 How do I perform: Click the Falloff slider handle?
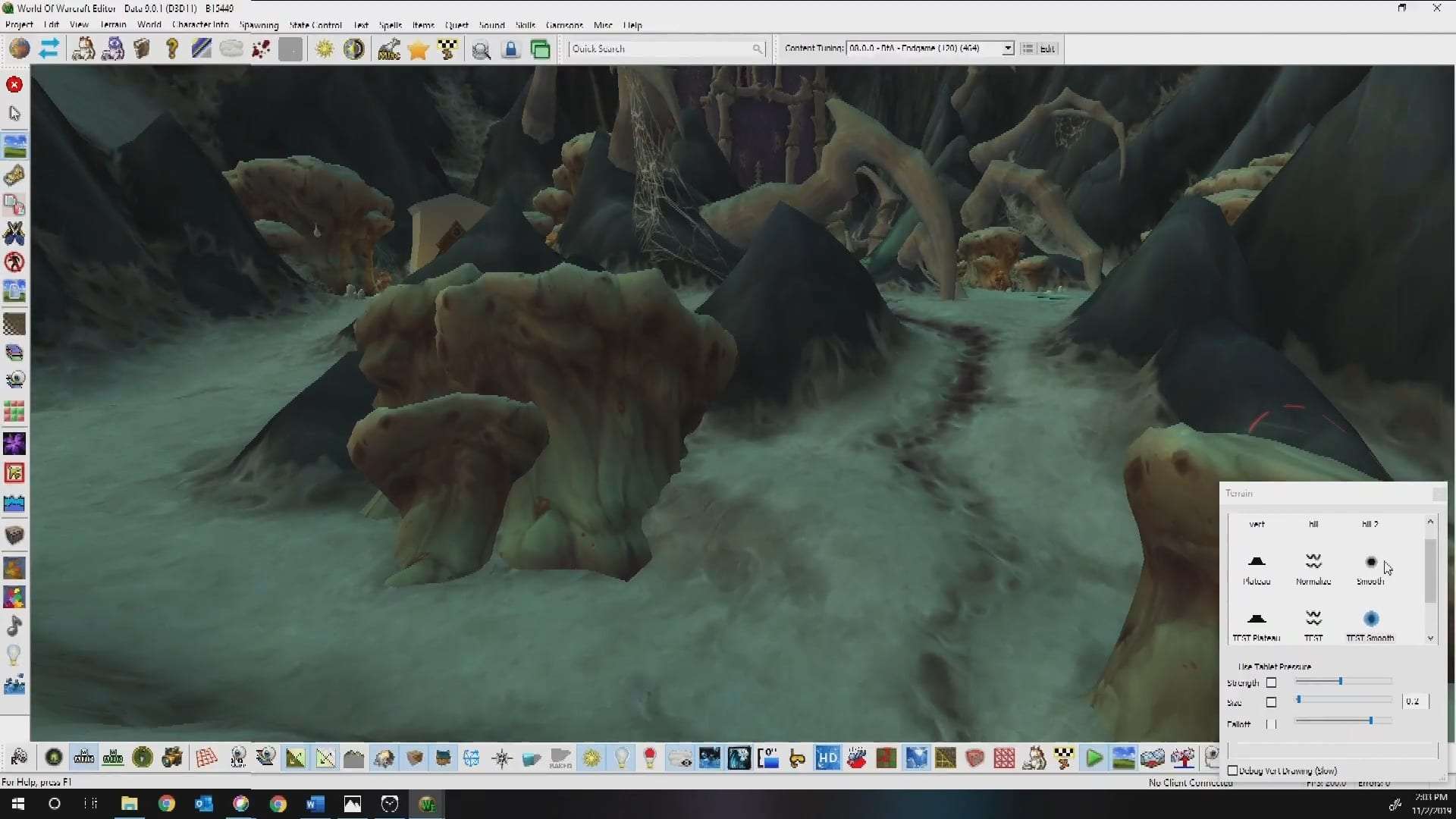point(1371,720)
